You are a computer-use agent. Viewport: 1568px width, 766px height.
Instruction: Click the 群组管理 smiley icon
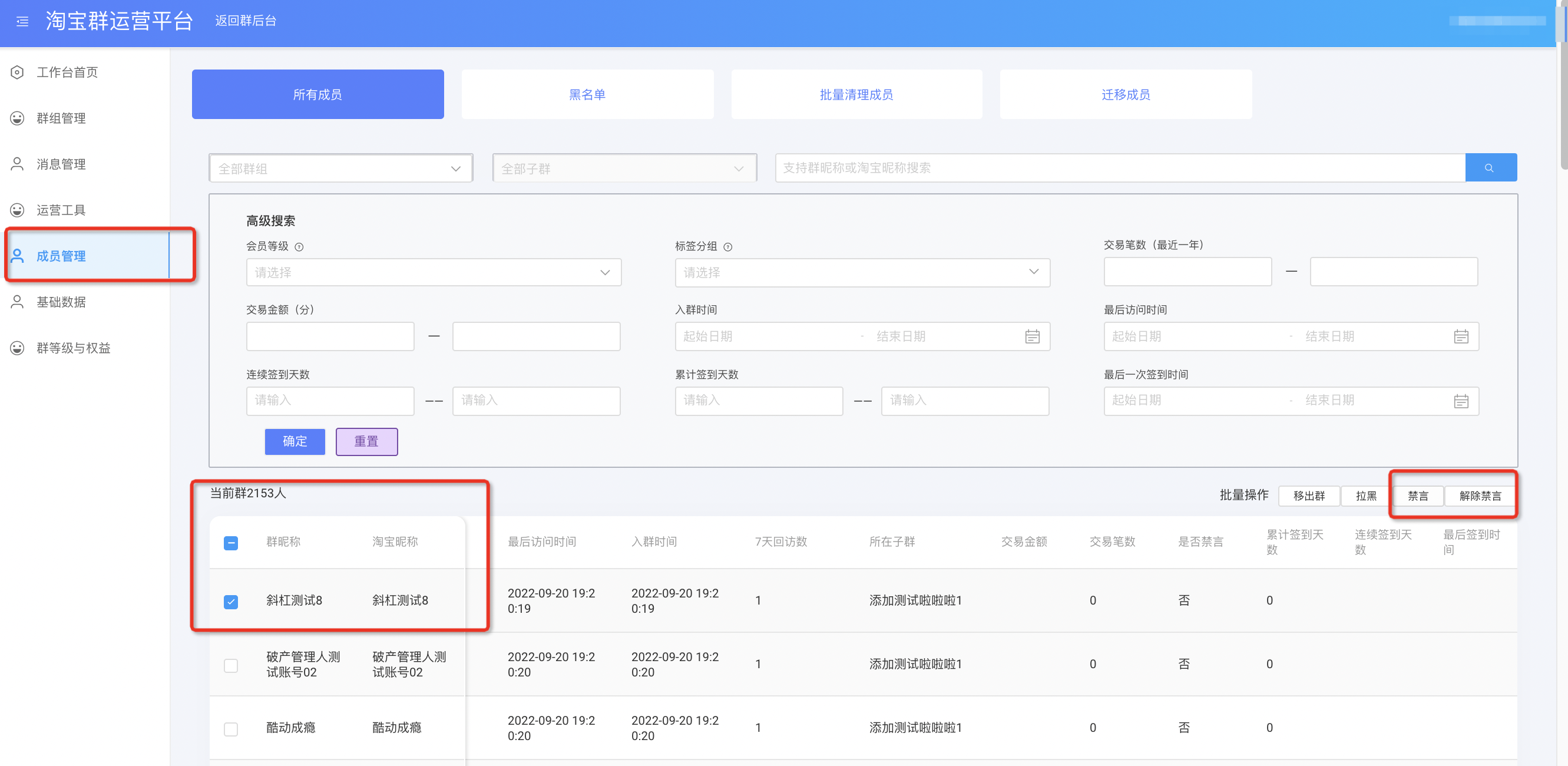point(17,118)
